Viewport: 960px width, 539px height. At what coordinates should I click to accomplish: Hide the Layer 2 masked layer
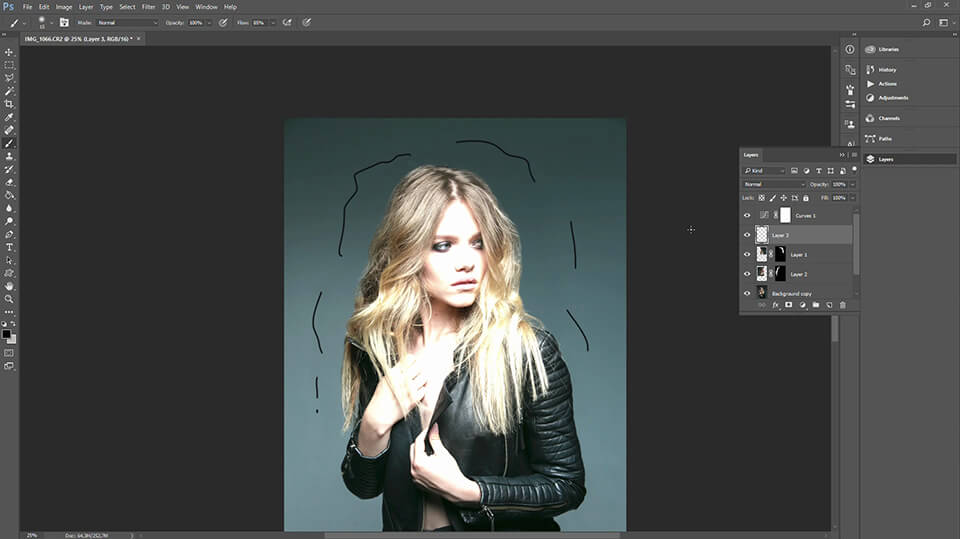(747, 274)
